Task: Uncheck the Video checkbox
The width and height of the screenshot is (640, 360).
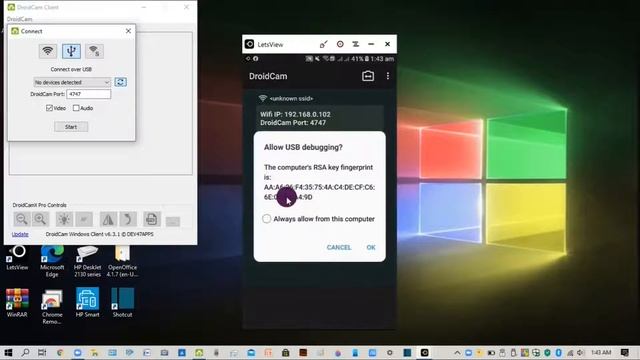Action: (x=49, y=108)
